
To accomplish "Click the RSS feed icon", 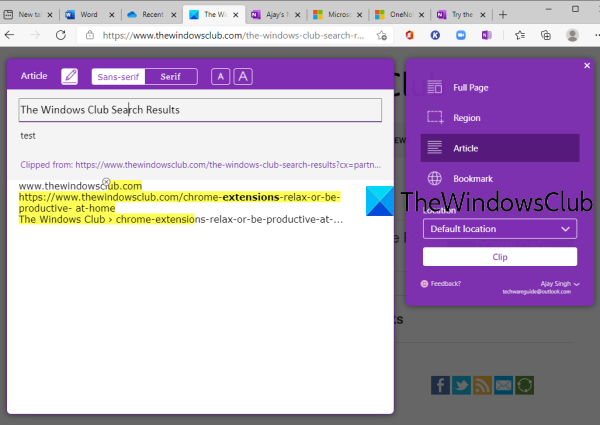I will pos(482,385).
